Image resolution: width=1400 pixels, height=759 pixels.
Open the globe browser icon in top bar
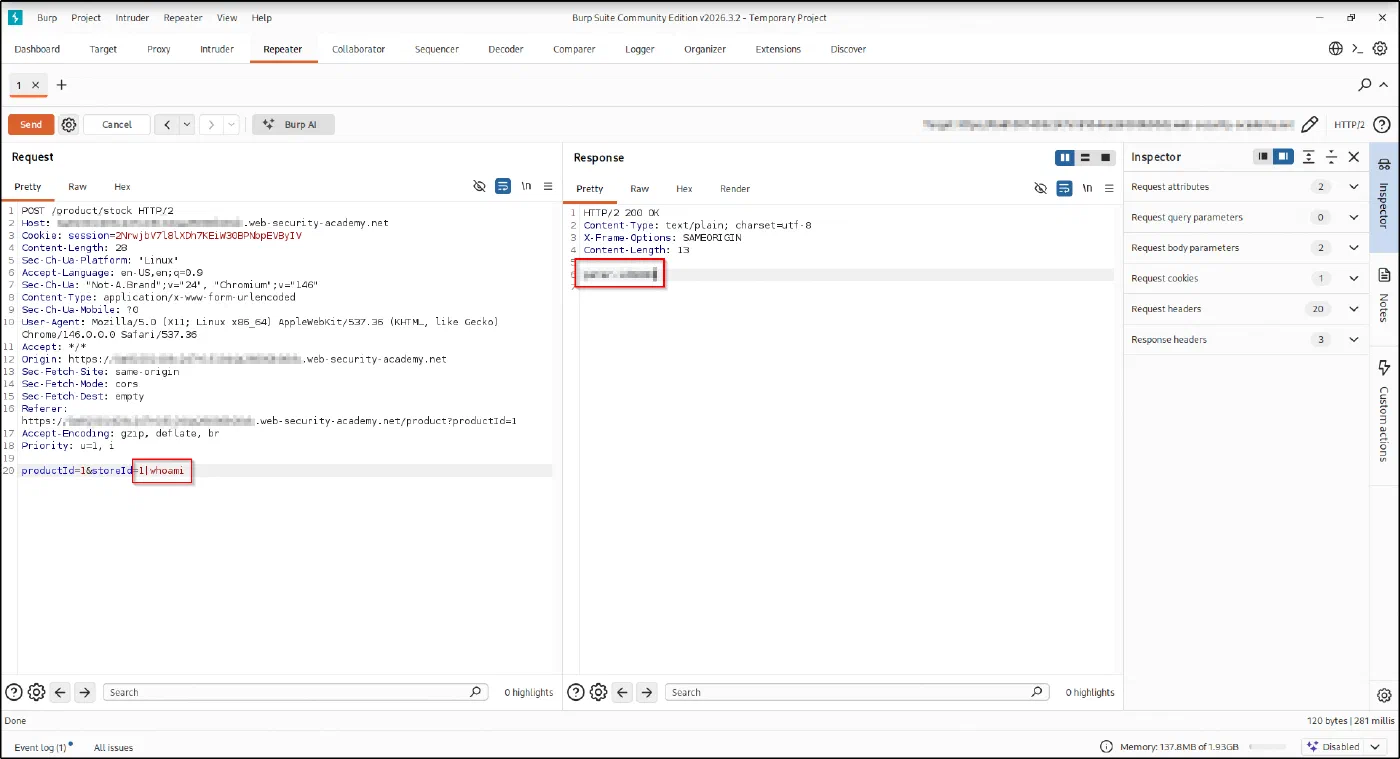1336,48
